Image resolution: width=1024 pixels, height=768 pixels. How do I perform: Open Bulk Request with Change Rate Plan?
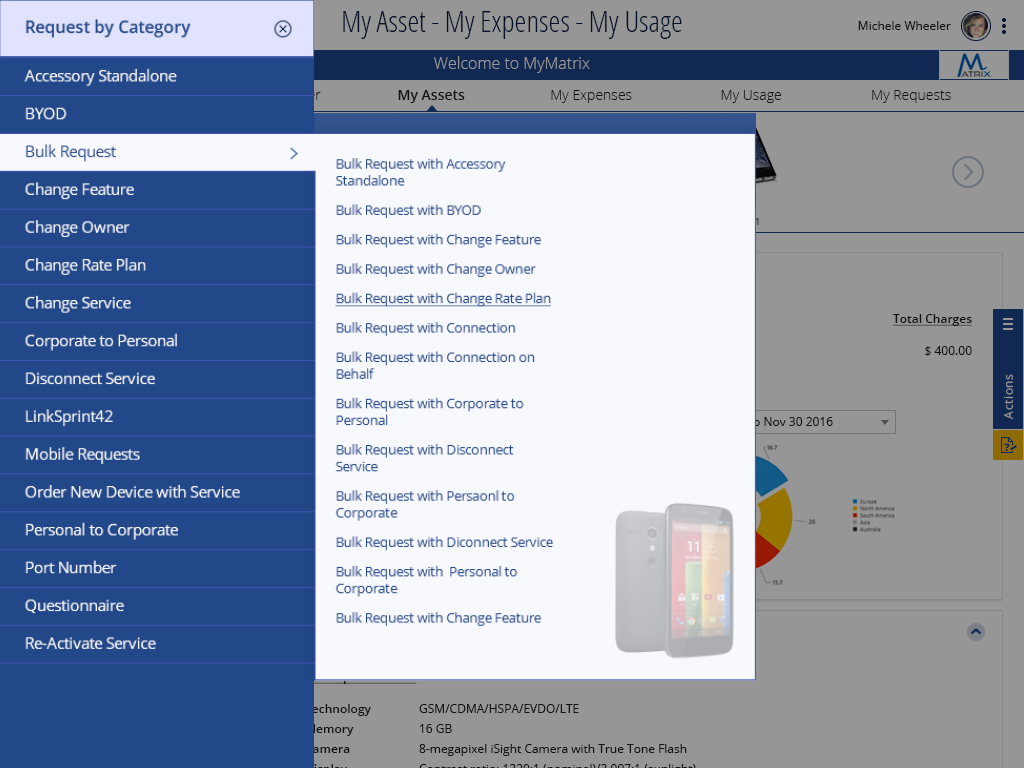[x=443, y=298]
